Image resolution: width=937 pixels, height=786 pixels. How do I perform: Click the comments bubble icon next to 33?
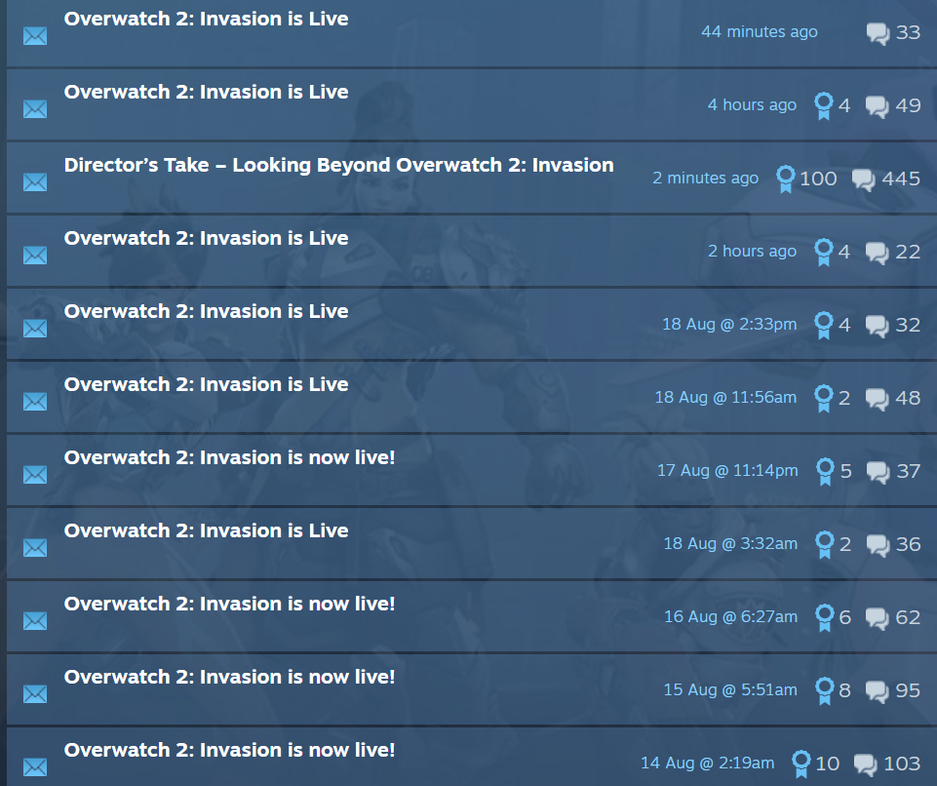pos(878,33)
